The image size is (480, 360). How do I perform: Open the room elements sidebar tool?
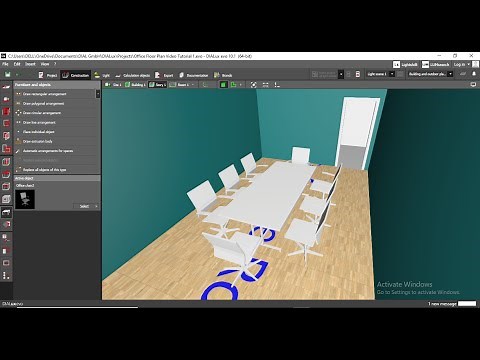(6, 149)
